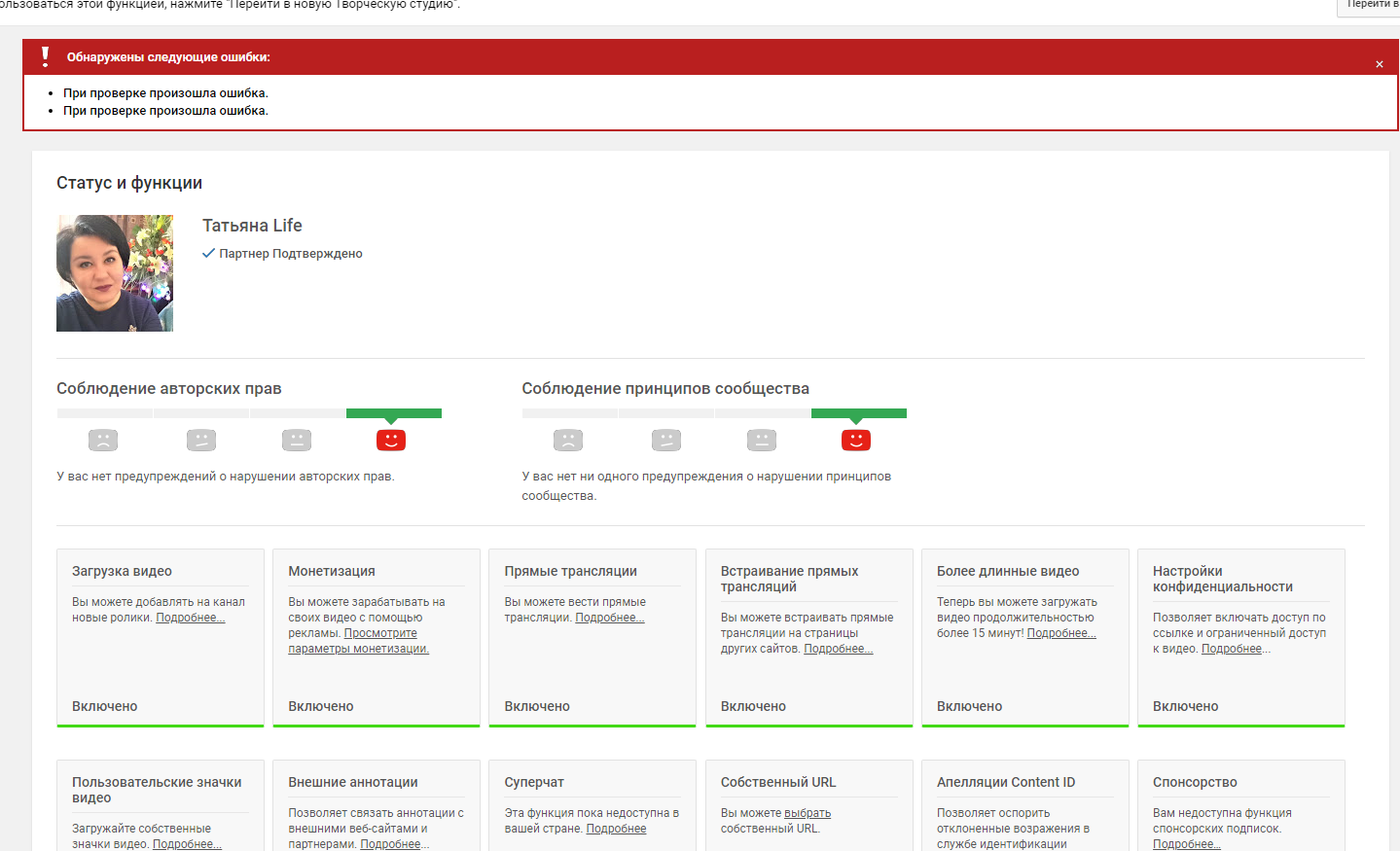Image resolution: width=1400 pixels, height=851 pixels.
Task: Click the green community guidelines status bar segment
Action: point(859,413)
